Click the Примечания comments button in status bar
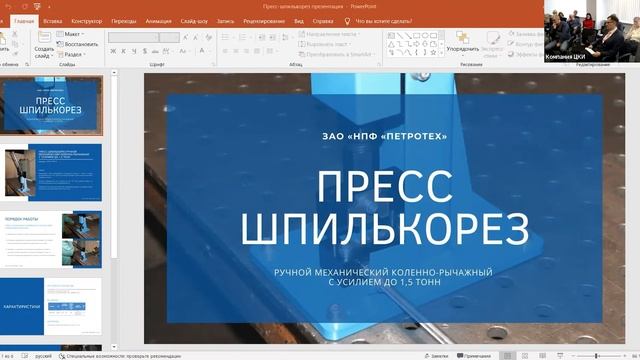 click(x=474, y=356)
